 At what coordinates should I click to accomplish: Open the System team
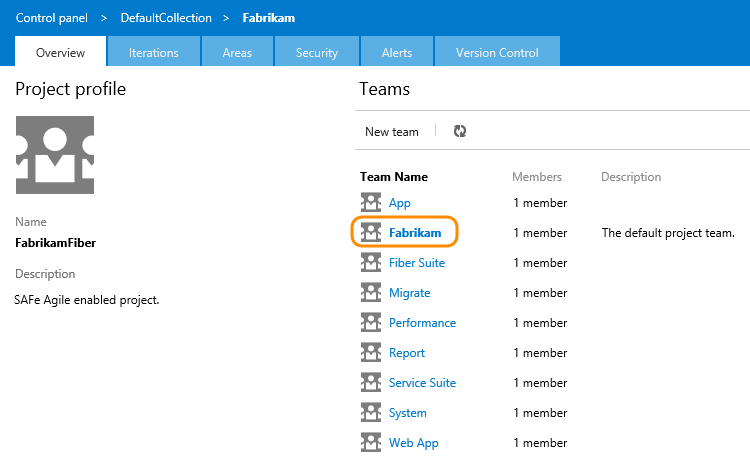(x=408, y=413)
